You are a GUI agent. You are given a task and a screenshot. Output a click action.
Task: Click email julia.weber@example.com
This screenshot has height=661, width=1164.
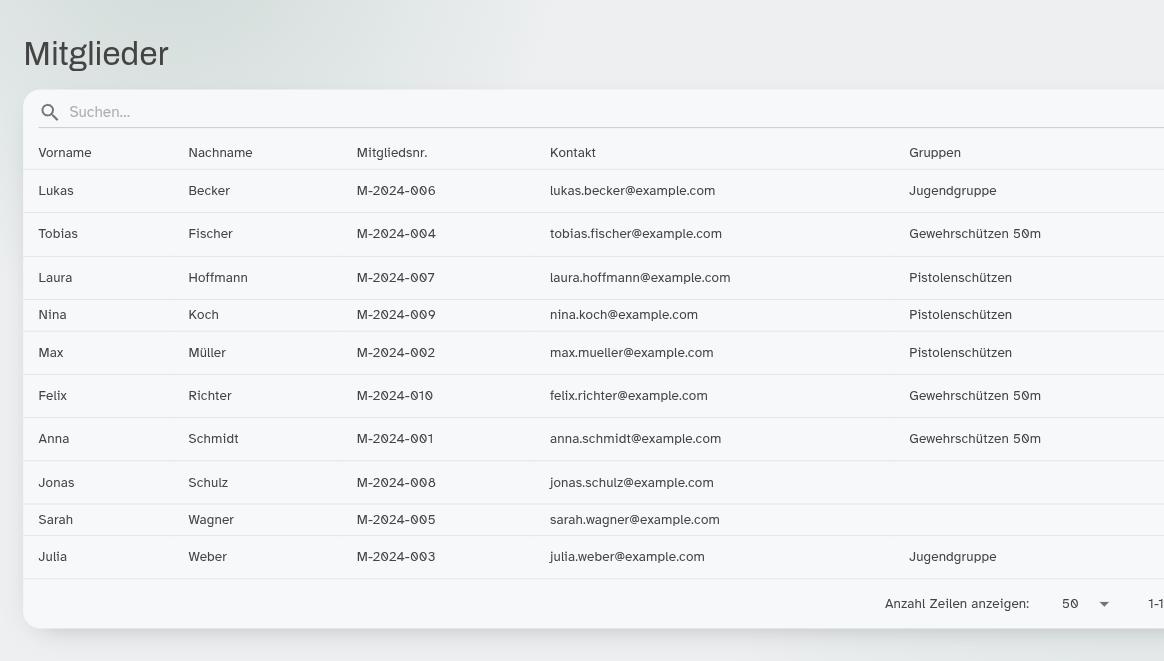(x=627, y=557)
